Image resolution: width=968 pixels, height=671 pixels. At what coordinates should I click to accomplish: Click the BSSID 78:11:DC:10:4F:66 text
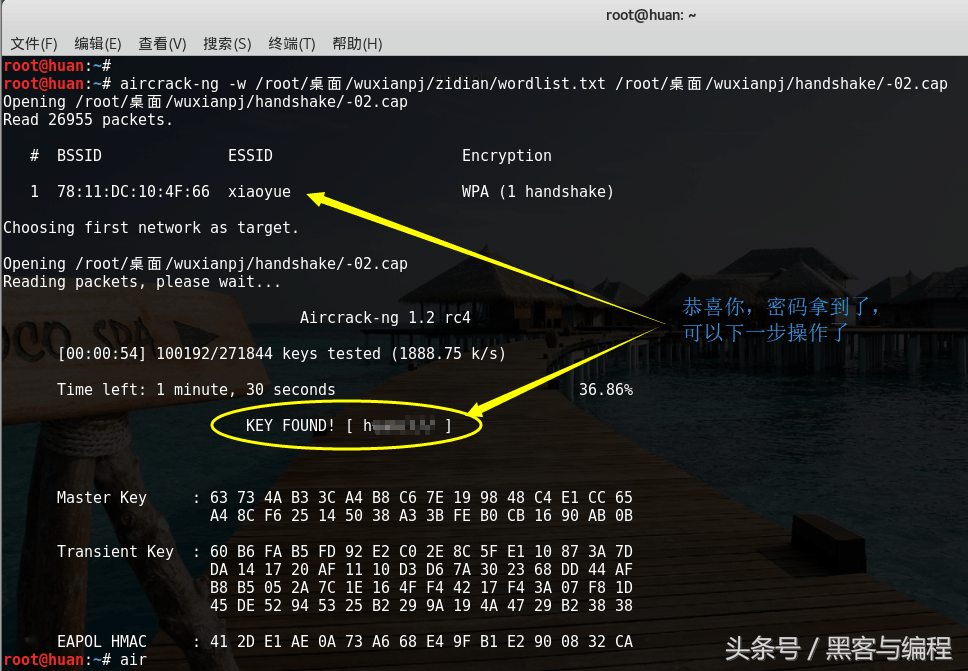[133, 192]
